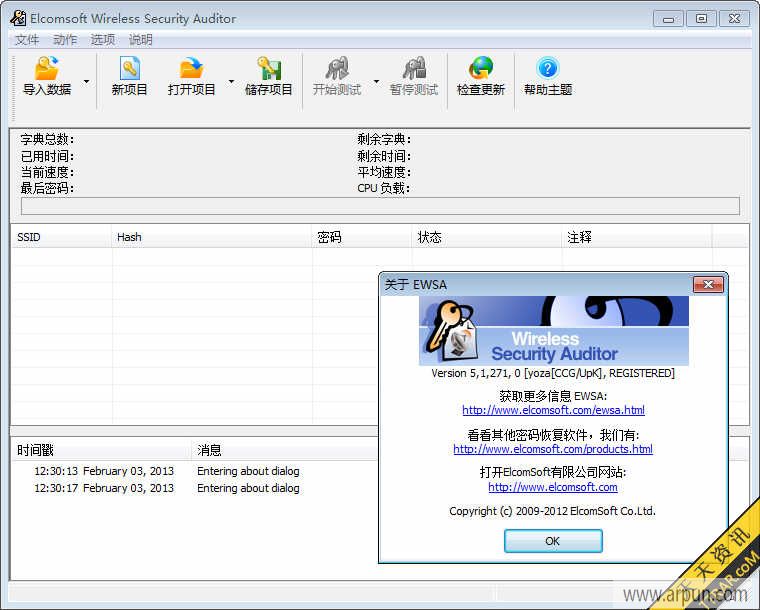Open the http://www.elcomsoft.com link
760x610 pixels.
tap(553, 487)
